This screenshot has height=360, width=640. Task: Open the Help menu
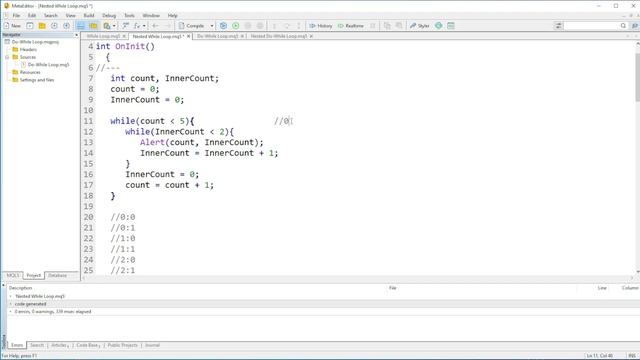pyautogui.click(x=173, y=16)
